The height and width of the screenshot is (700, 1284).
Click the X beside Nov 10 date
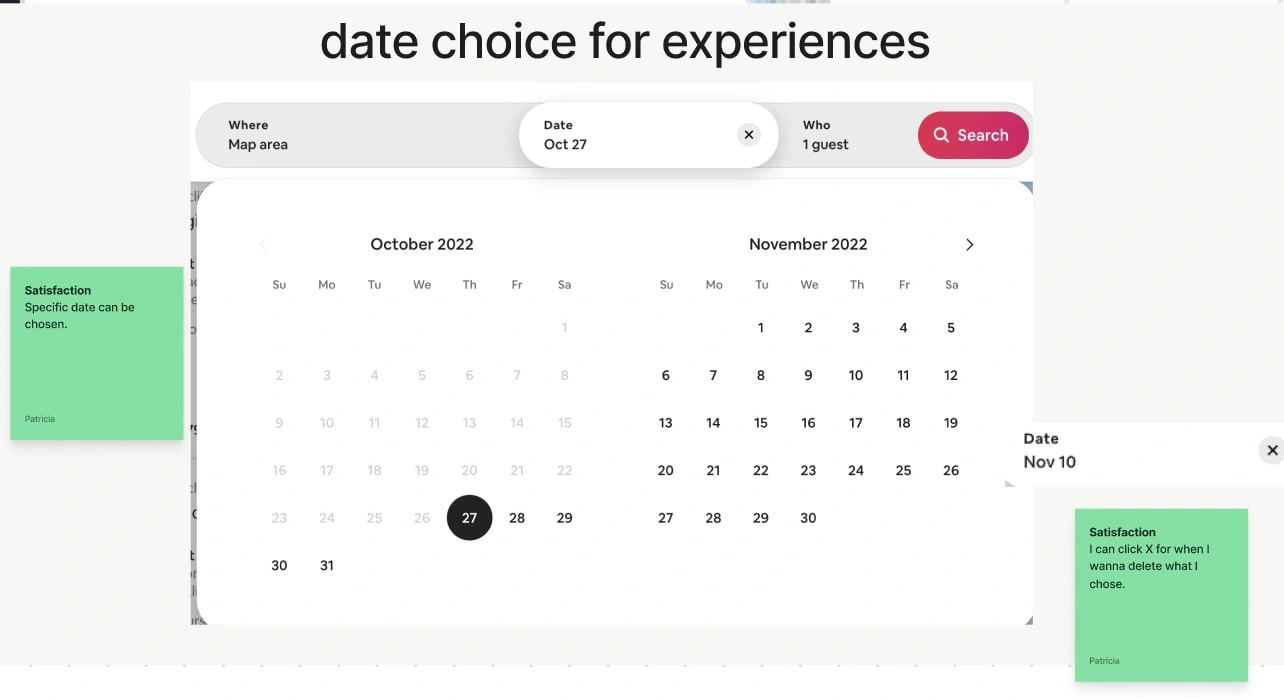(1272, 450)
